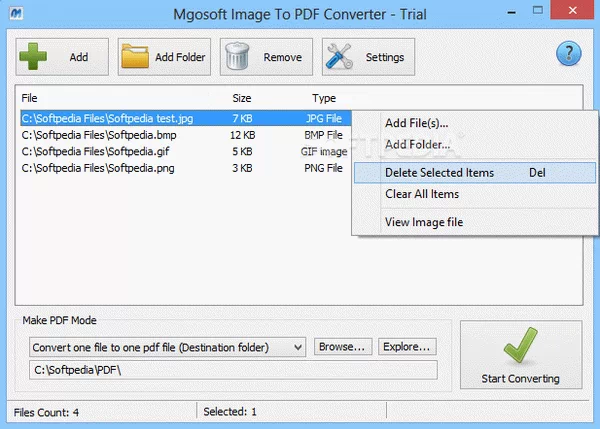Minimize the converter window
600x429 pixels.
pyautogui.click(x=512, y=13)
